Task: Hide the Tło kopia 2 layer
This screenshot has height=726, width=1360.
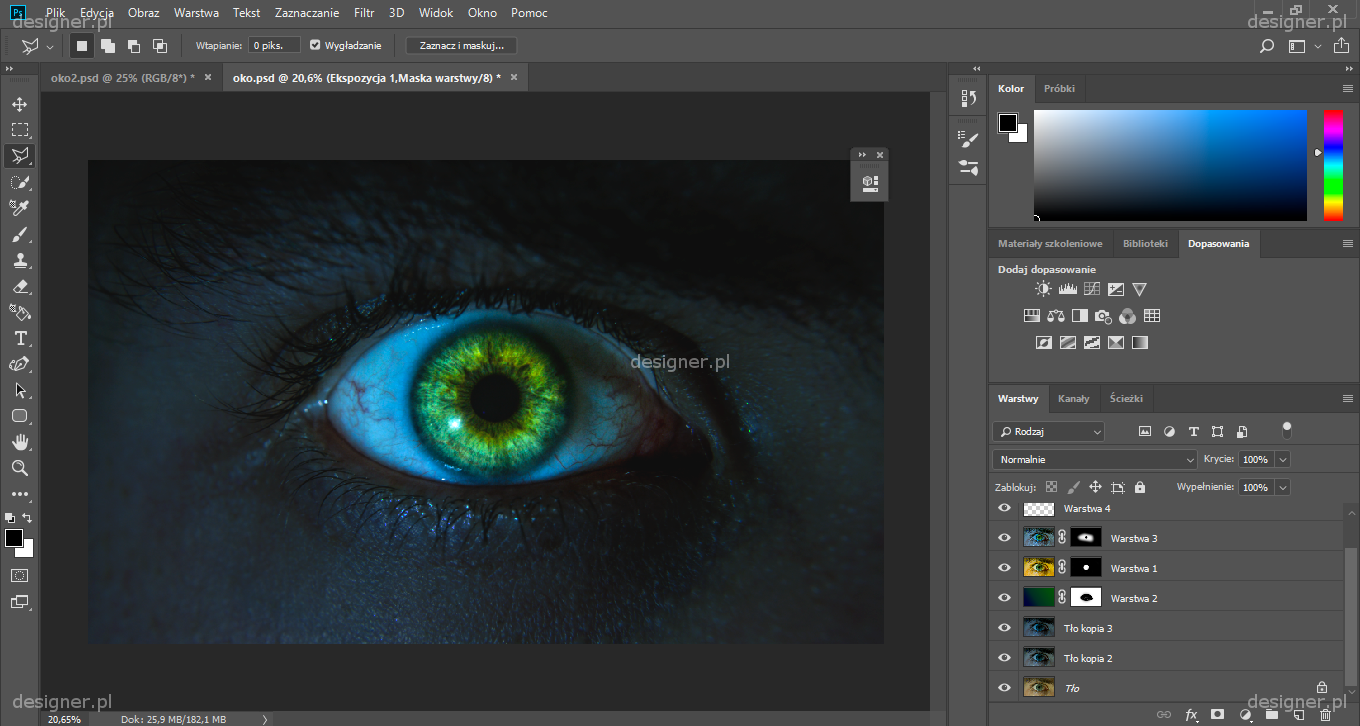Action: pyautogui.click(x=1005, y=658)
